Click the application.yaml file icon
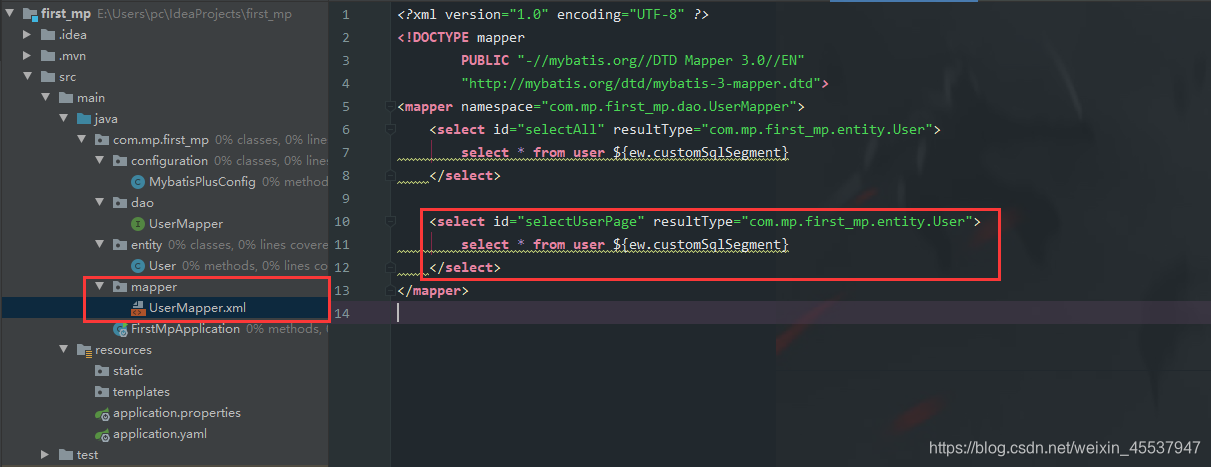Image resolution: width=1211 pixels, height=467 pixels. [x=102, y=435]
